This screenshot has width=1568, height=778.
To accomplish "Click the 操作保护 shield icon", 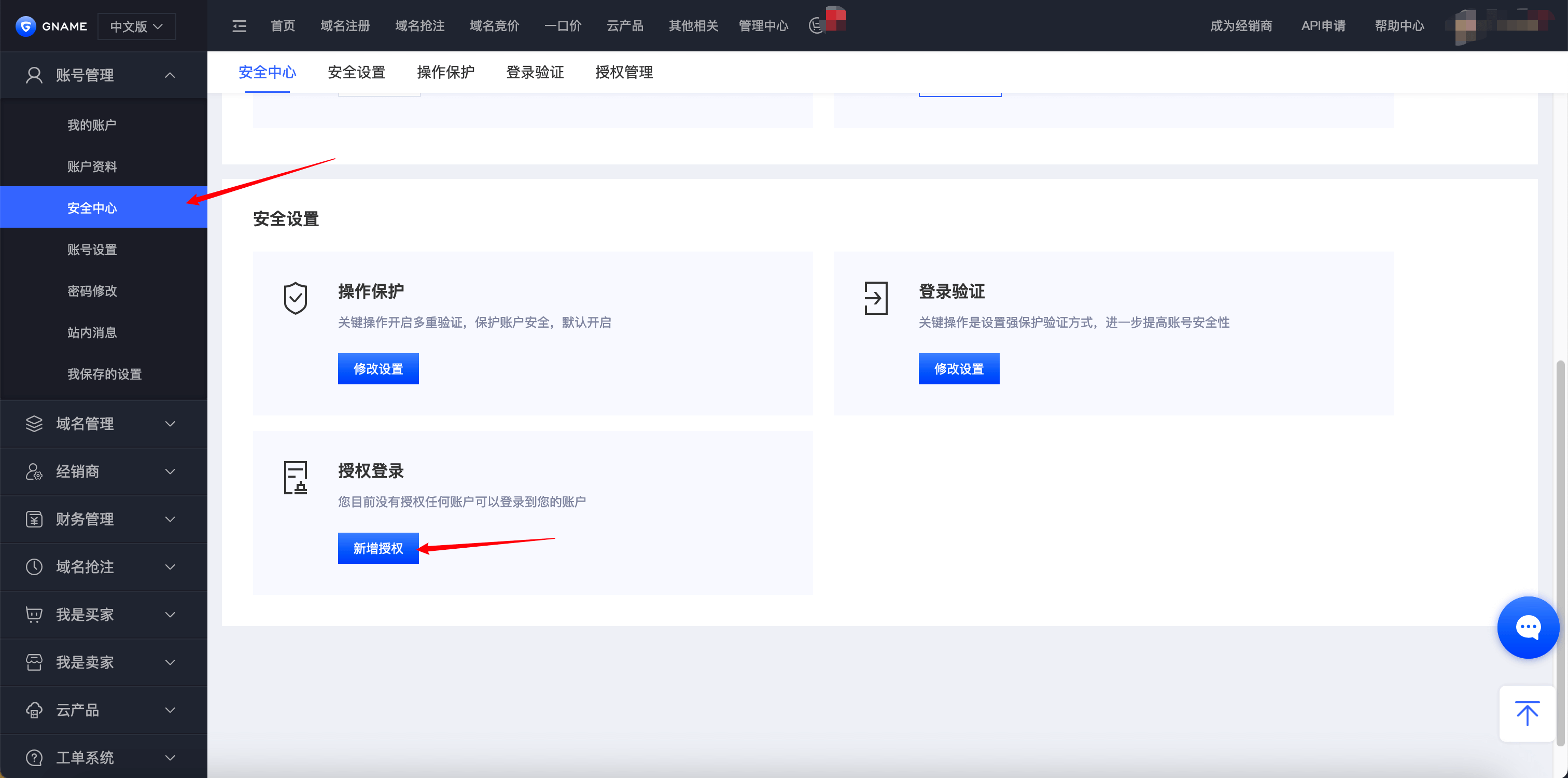I will (x=295, y=298).
